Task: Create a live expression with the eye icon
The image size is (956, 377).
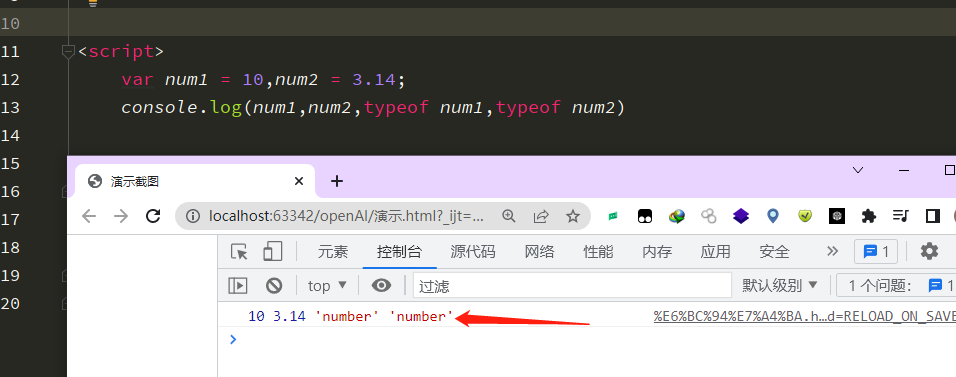Action: [382, 285]
